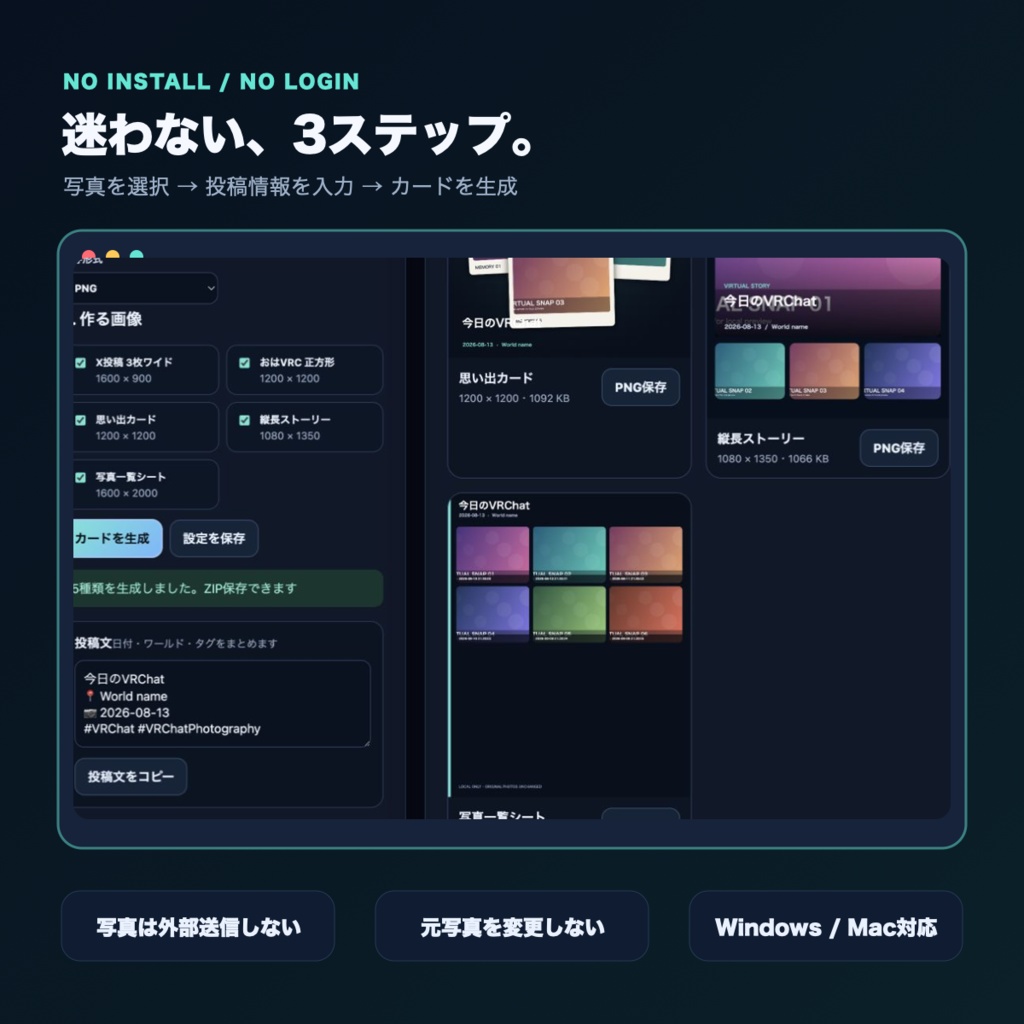The image size is (1024, 1024).
Task: Click the 元写真を変更しない badge
Action: 512,926
